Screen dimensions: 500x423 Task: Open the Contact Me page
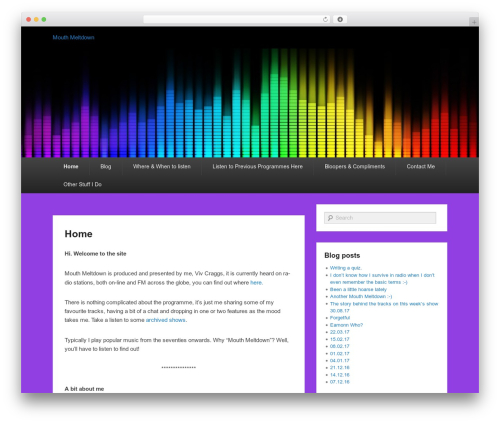(421, 166)
